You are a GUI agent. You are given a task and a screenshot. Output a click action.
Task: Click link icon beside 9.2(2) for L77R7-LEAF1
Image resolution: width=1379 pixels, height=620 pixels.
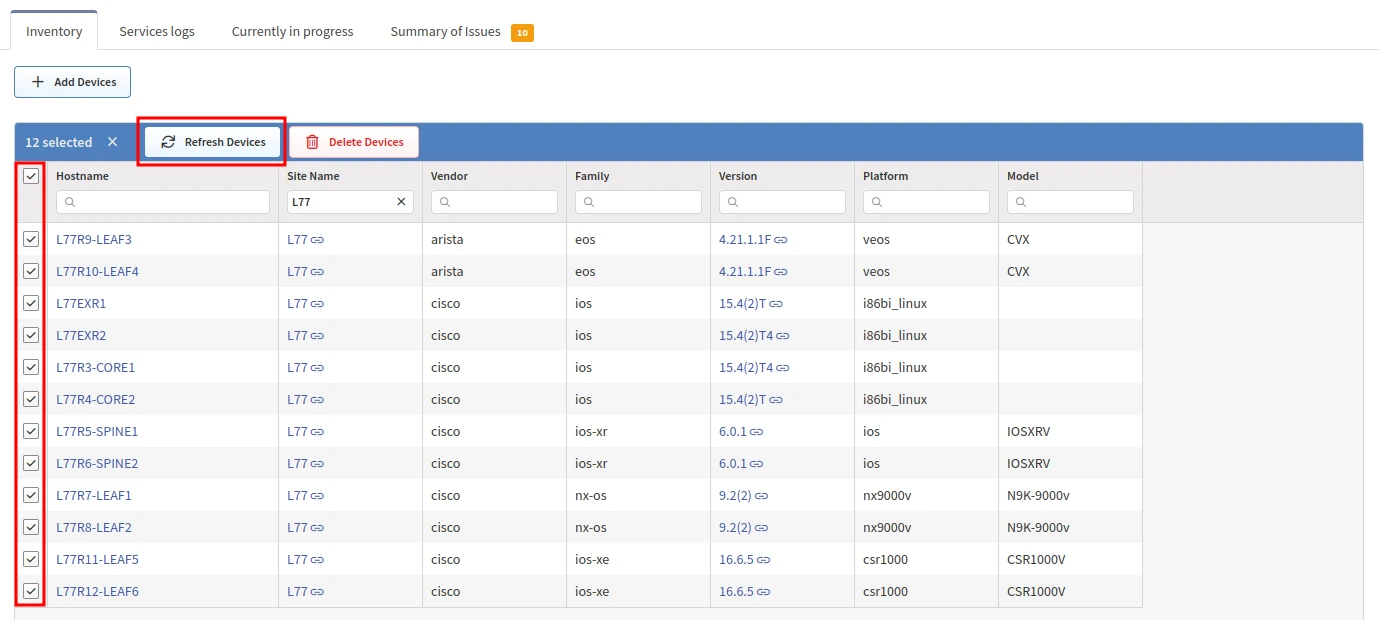pyautogui.click(x=761, y=496)
